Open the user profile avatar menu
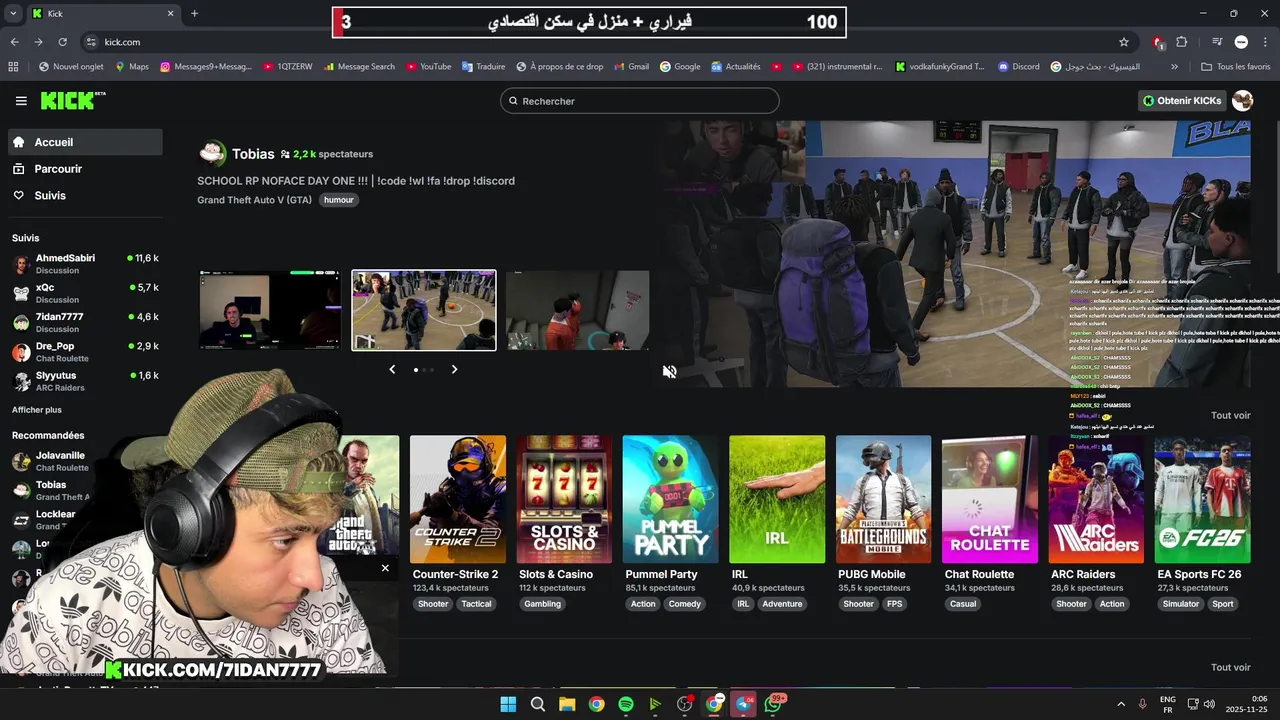1280x720 pixels. [1243, 101]
